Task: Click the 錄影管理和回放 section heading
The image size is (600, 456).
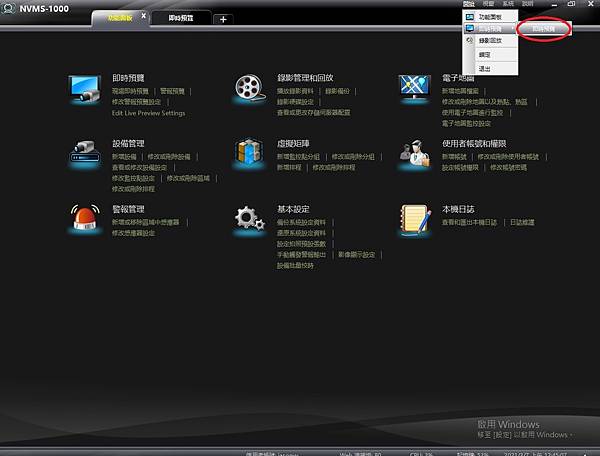Action: coord(305,78)
